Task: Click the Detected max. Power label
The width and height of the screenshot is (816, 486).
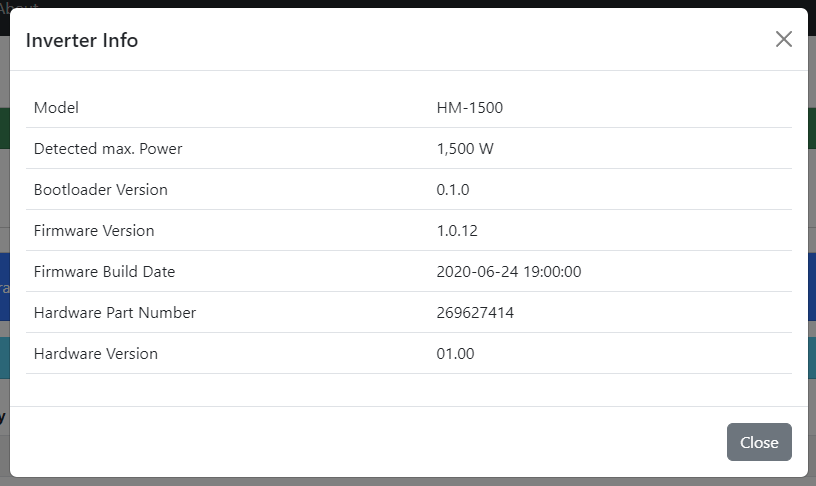Action: (x=108, y=149)
